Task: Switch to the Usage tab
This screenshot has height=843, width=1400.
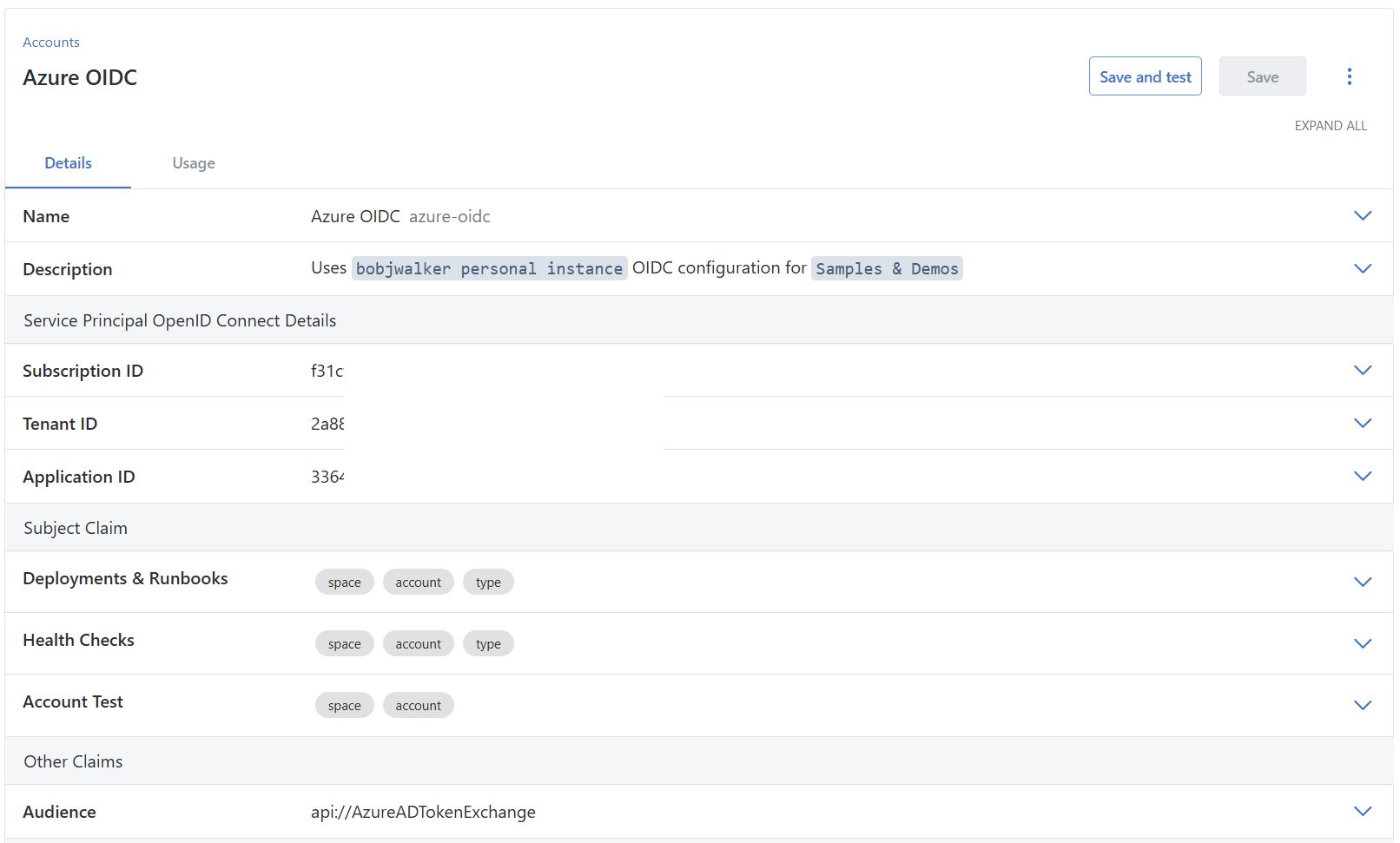Action: (193, 163)
